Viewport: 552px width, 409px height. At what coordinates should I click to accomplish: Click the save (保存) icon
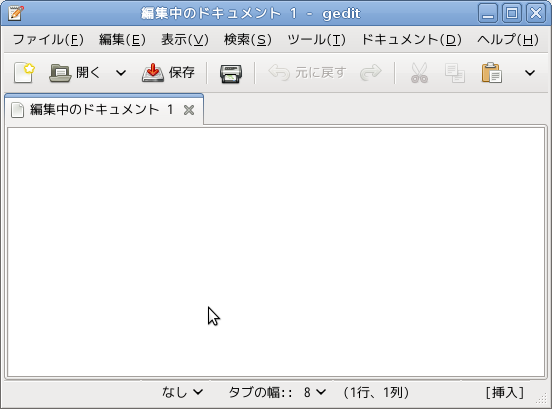(x=153, y=73)
